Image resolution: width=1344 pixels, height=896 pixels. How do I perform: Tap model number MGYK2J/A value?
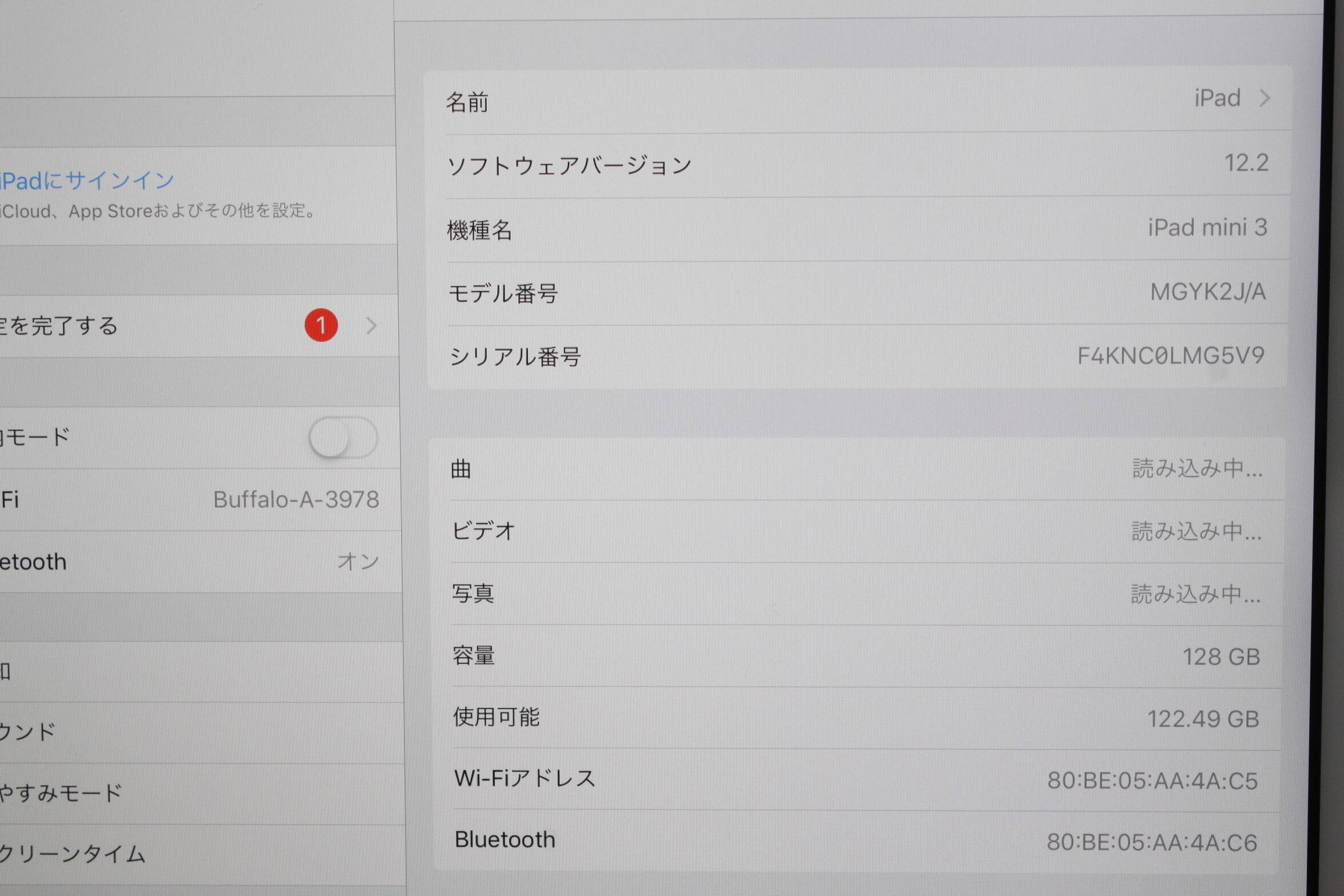tap(1207, 293)
